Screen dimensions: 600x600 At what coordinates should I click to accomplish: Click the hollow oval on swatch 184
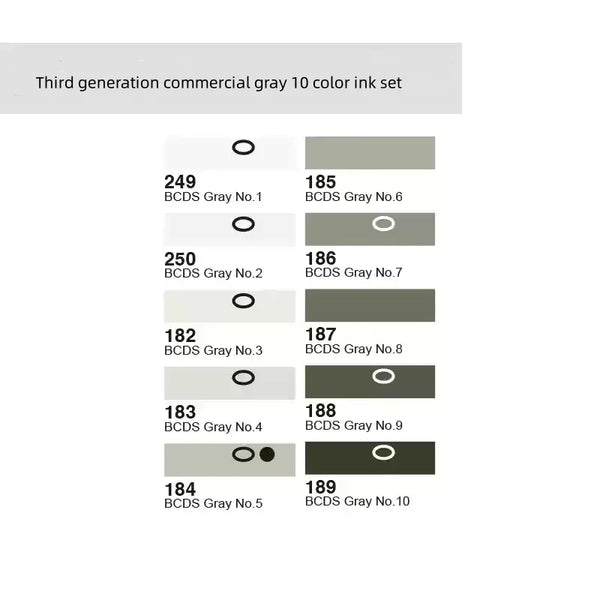click(243, 454)
